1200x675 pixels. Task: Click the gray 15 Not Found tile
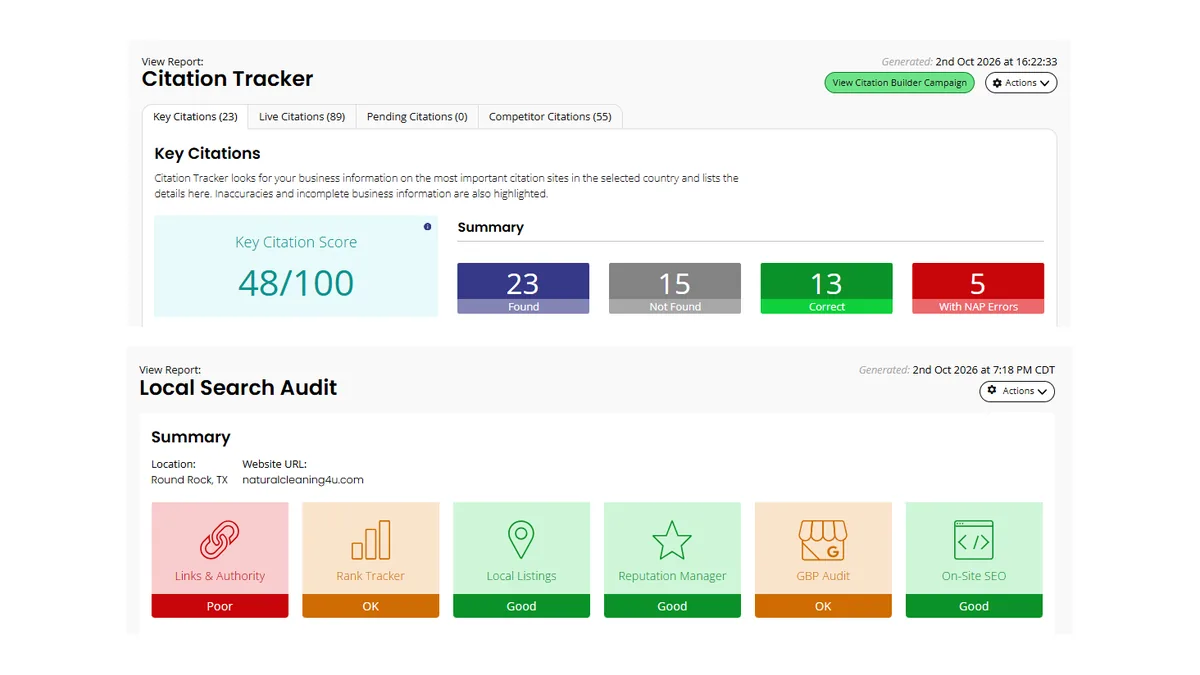pos(675,289)
